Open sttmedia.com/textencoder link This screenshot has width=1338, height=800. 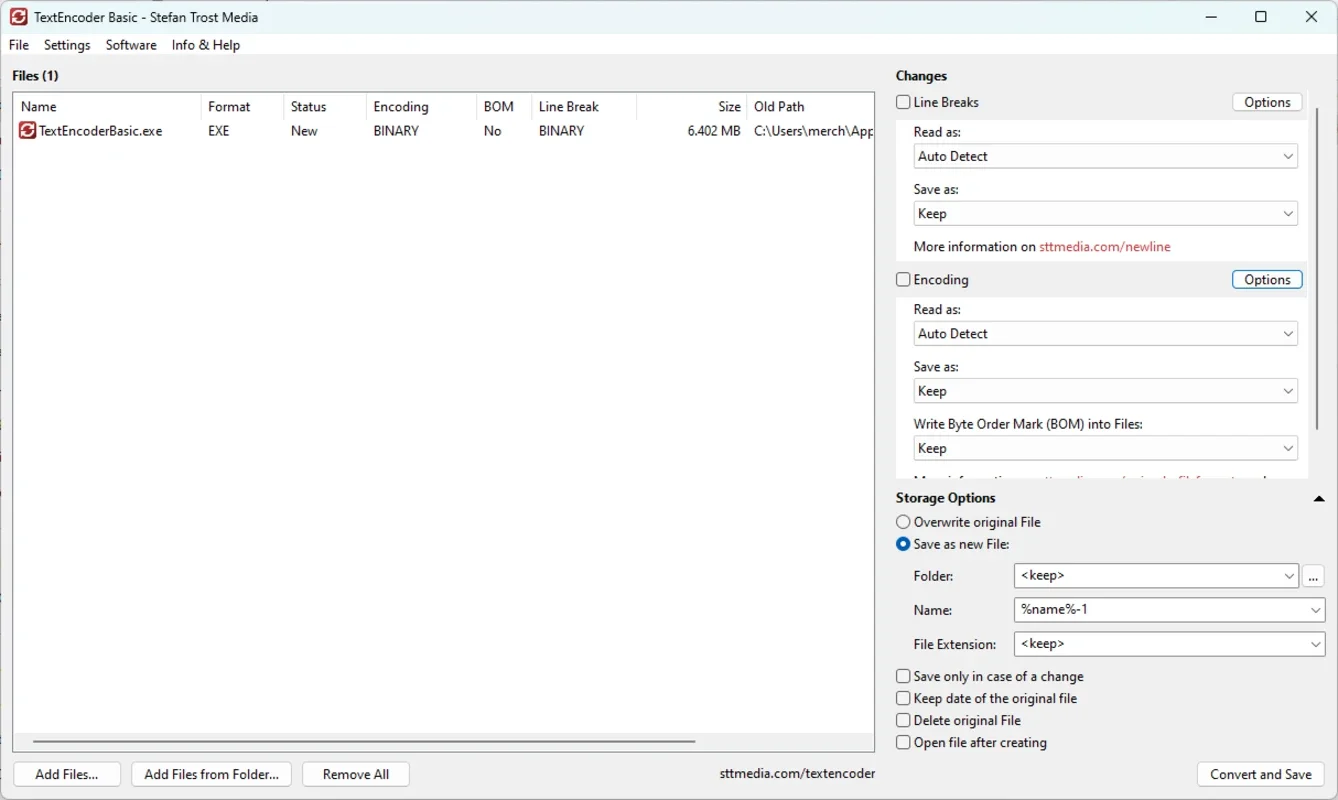(x=797, y=774)
